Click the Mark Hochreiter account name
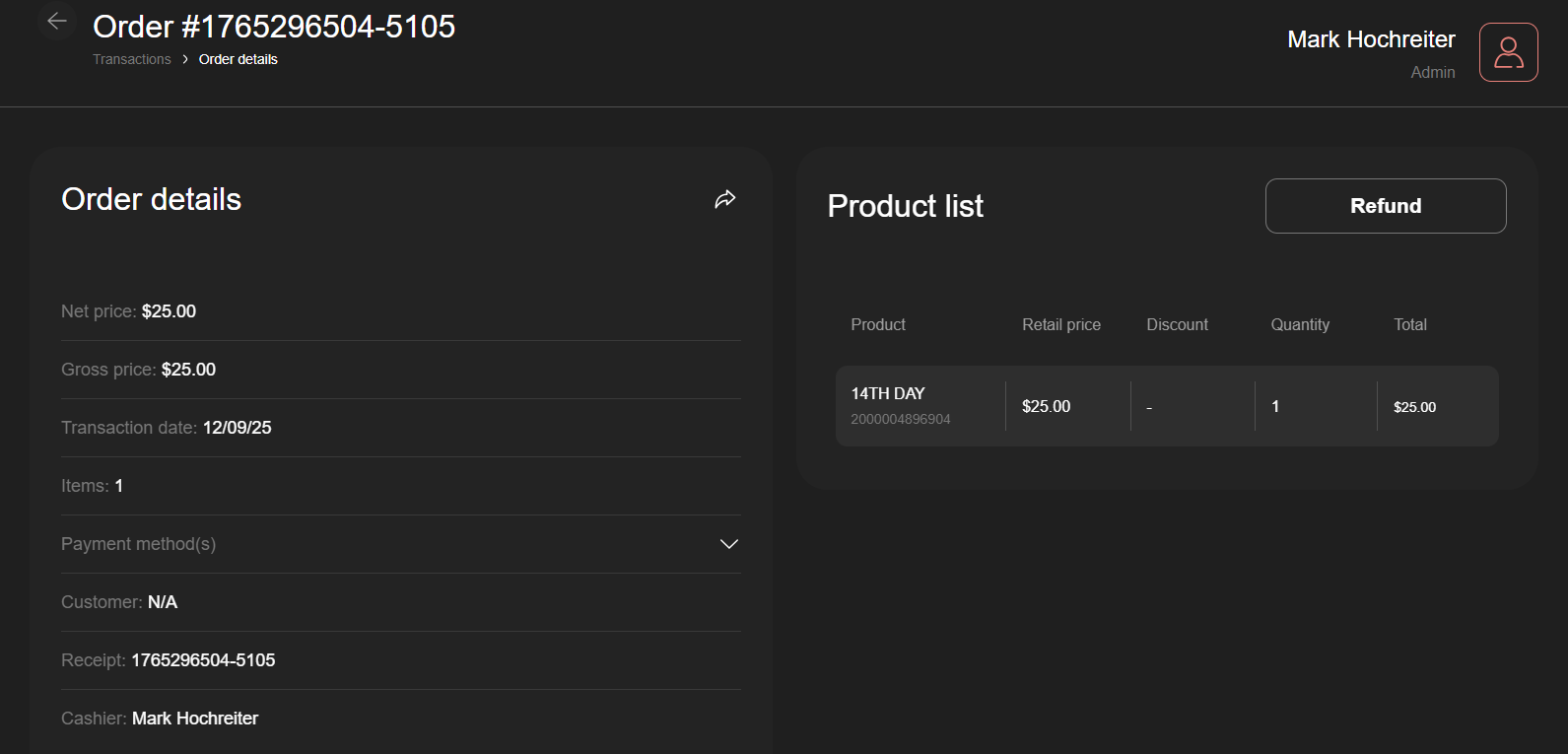The image size is (1568, 754). [x=1371, y=39]
